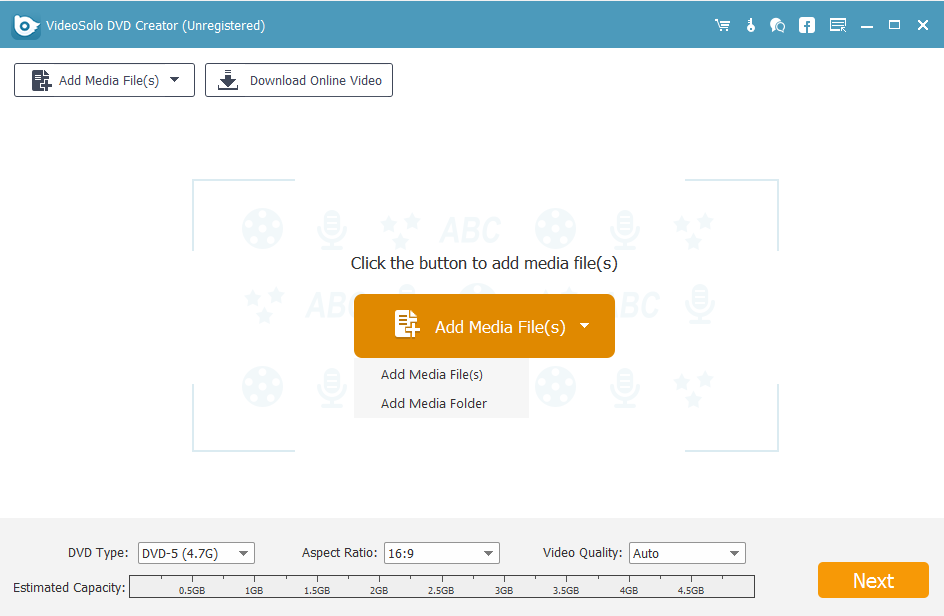
Task: Click the file-plus icon in top toolbar
Action: point(41,80)
